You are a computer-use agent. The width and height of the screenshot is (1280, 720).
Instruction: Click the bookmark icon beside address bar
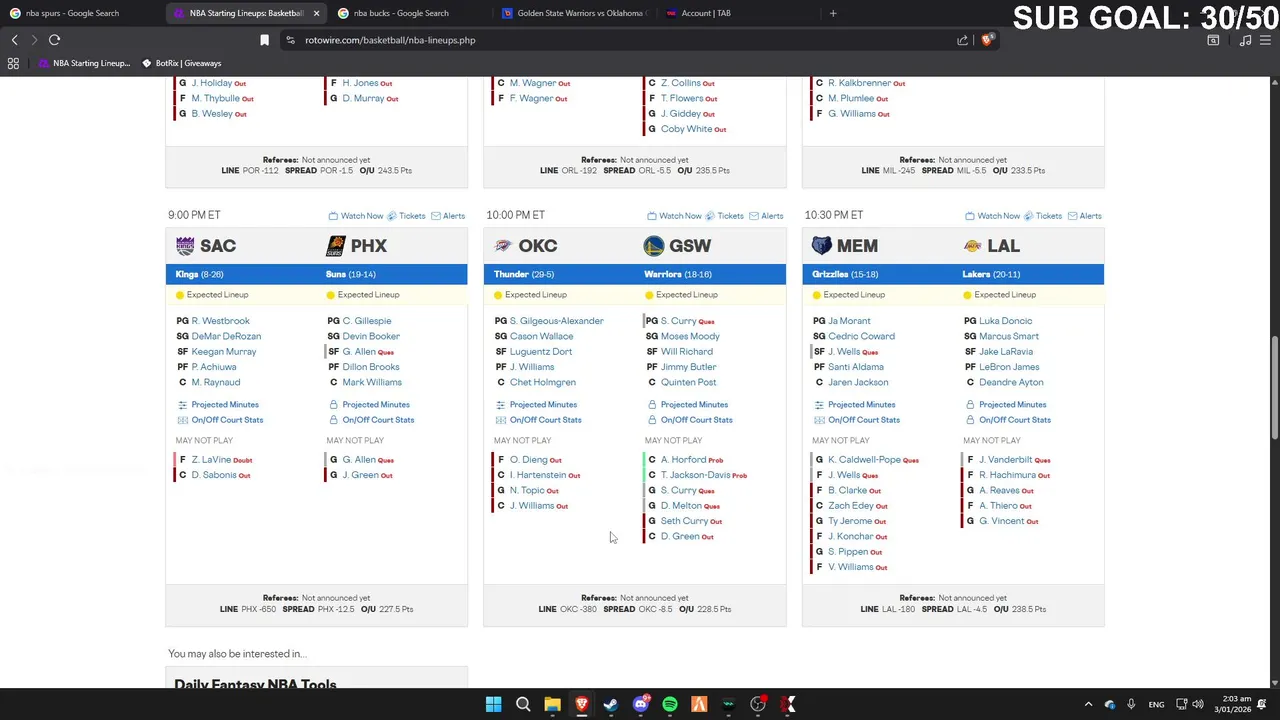pyautogui.click(x=264, y=40)
